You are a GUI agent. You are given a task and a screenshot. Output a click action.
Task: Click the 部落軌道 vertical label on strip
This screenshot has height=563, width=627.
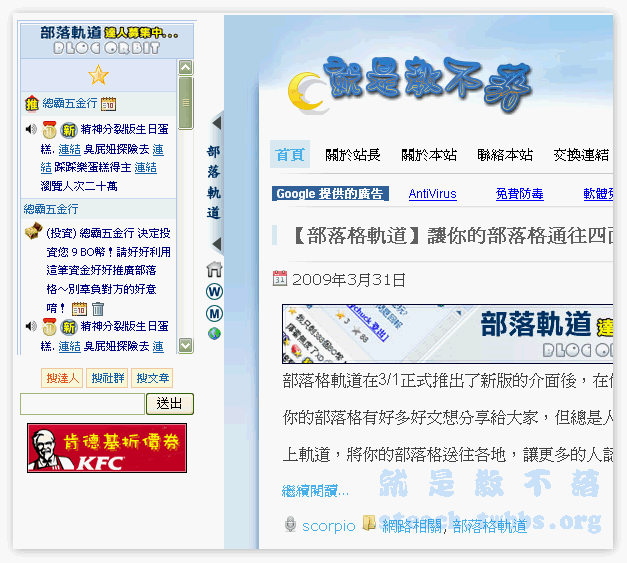point(214,182)
